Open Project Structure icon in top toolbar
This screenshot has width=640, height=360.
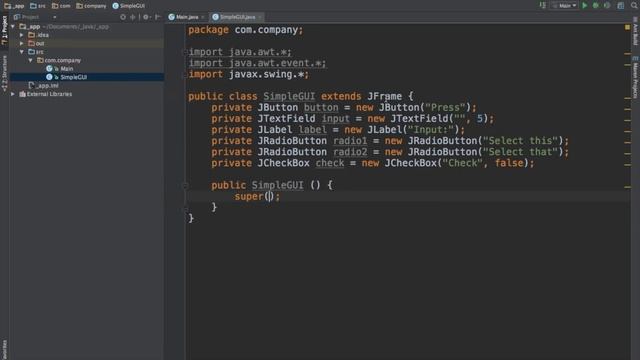[x=620, y=5]
